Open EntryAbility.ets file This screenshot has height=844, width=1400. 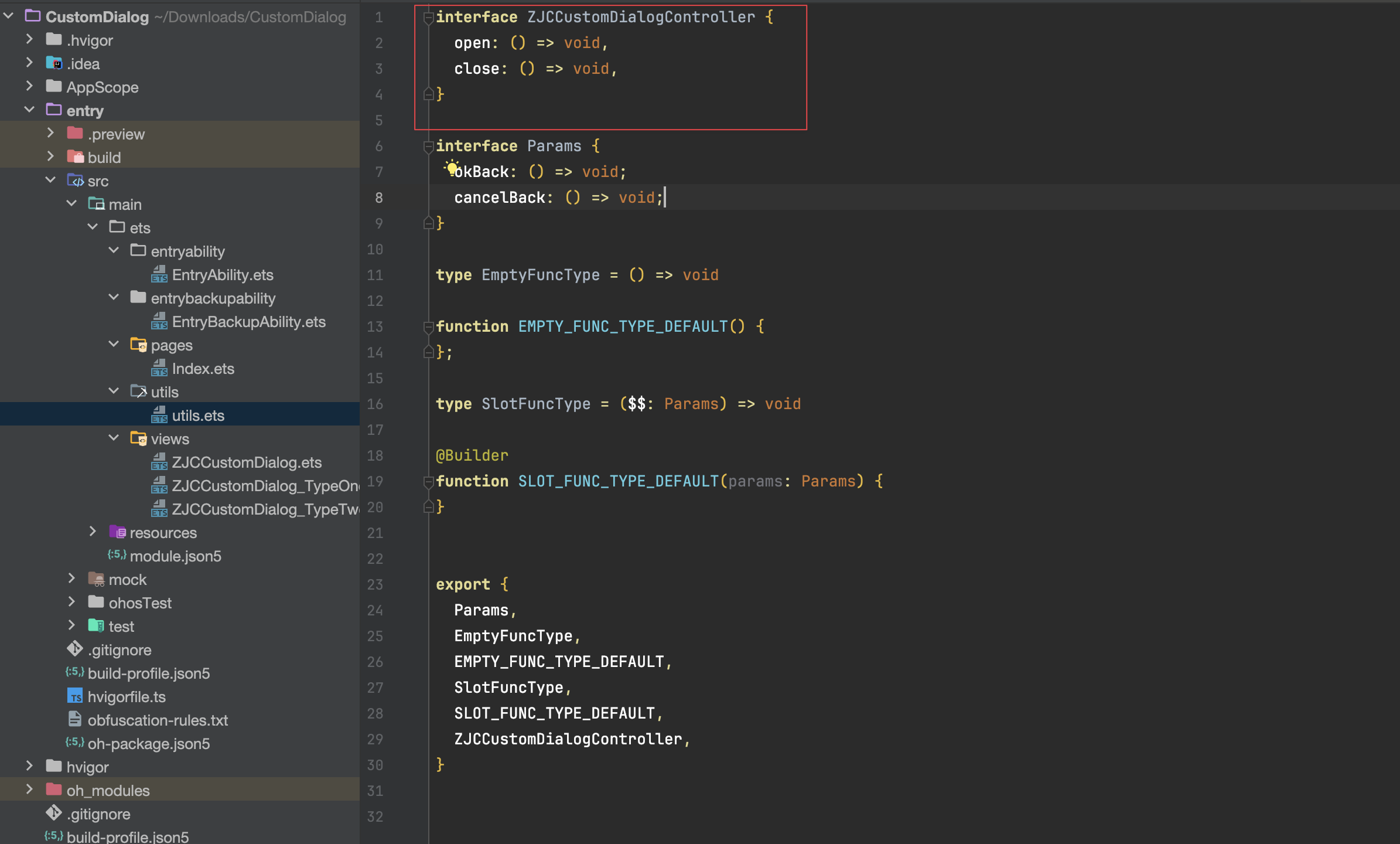click(x=223, y=275)
